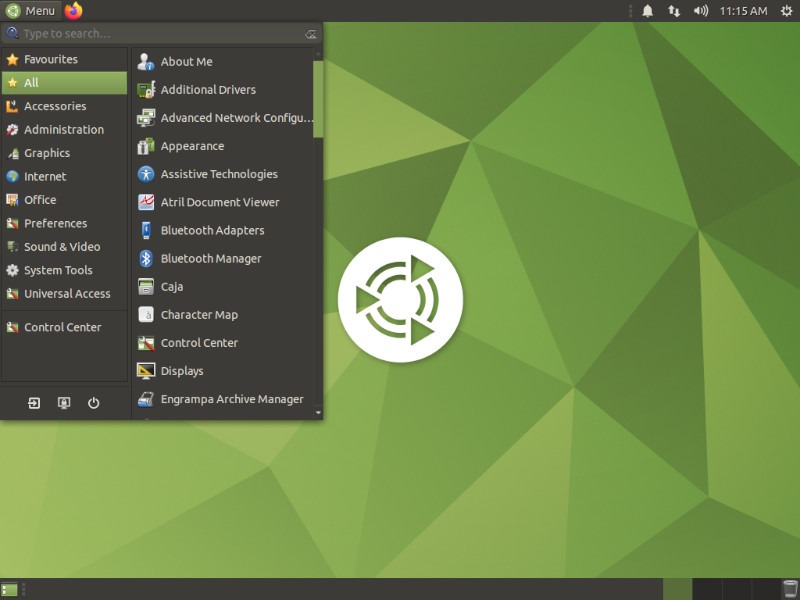The height and width of the screenshot is (600, 800).
Task: Click the clock showing 11:15 AM
Action: [743, 11]
